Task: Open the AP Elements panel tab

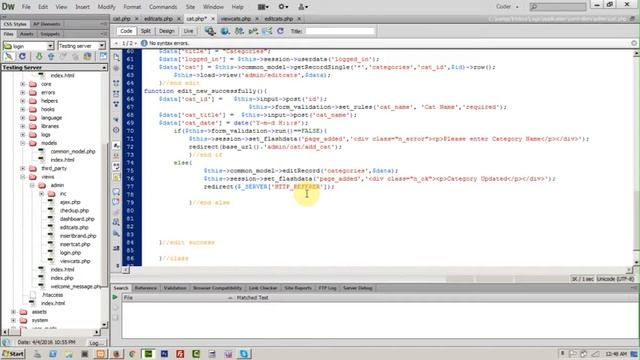Action: [x=47, y=24]
